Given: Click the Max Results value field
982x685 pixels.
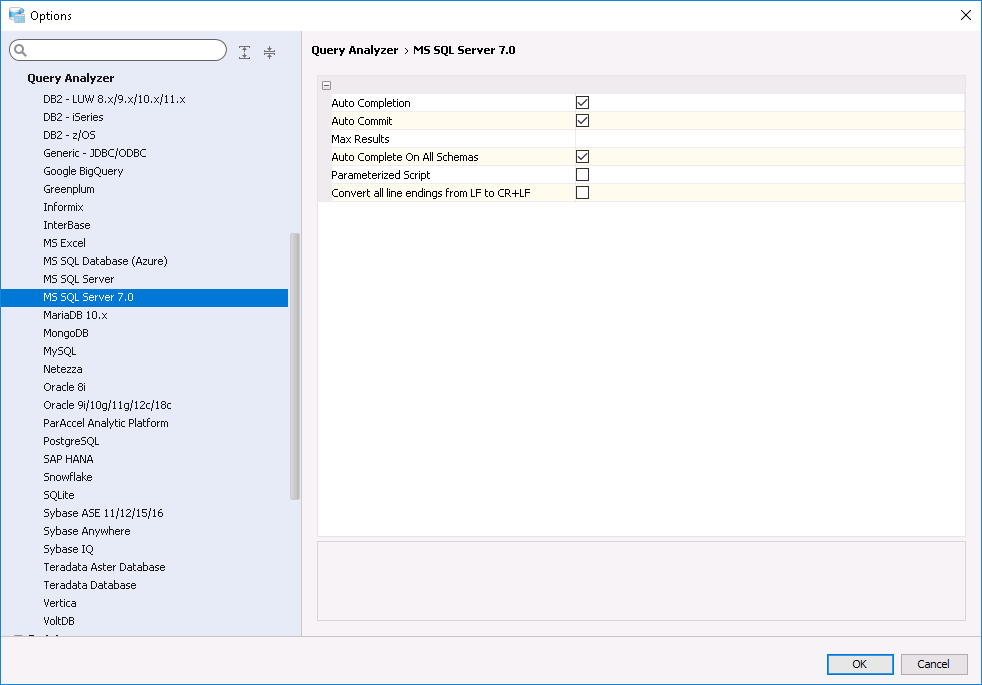Looking at the screenshot, I should coord(768,139).
